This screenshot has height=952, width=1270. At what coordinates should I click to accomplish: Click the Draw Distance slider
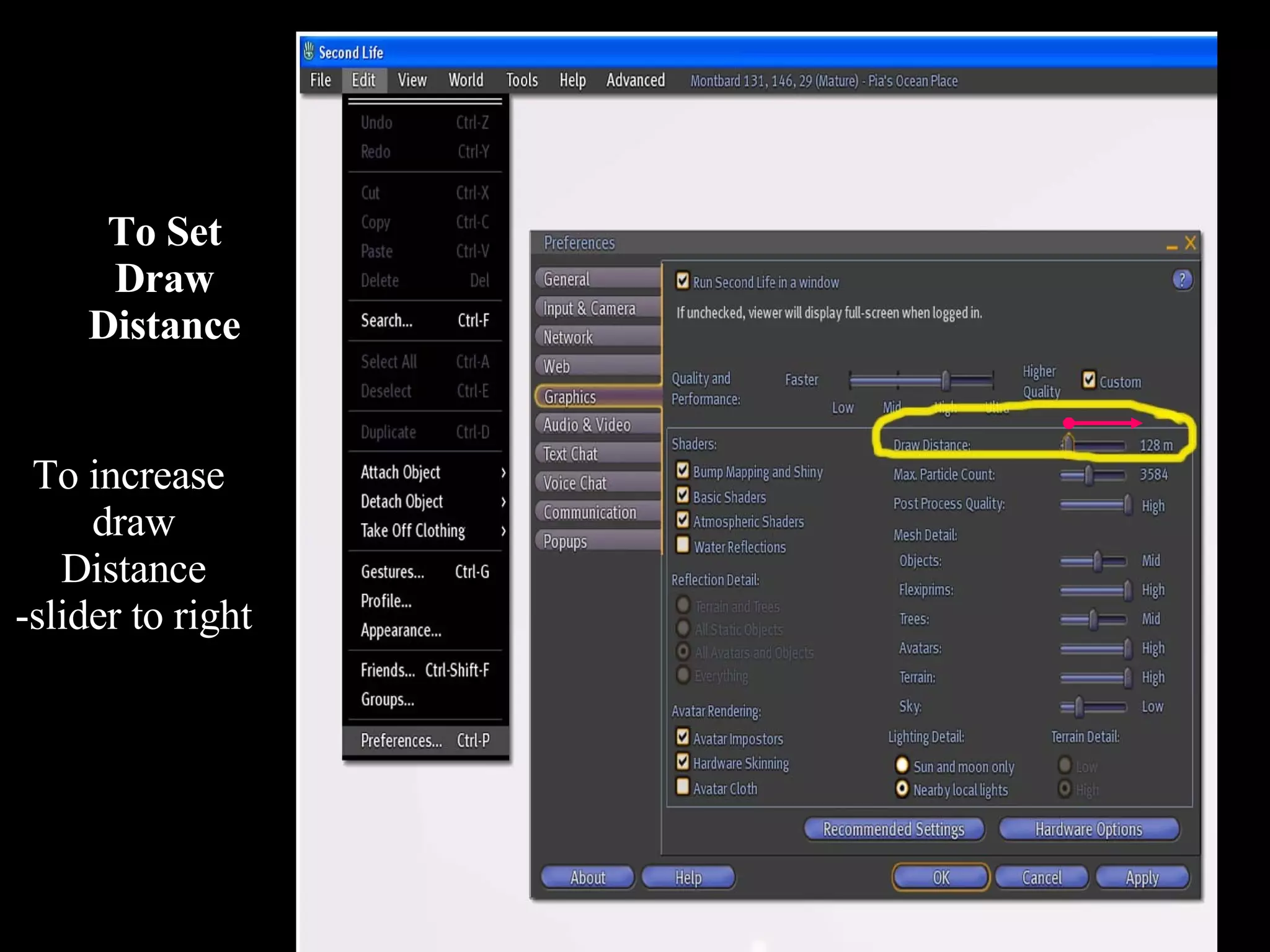tap(1093, 445)
